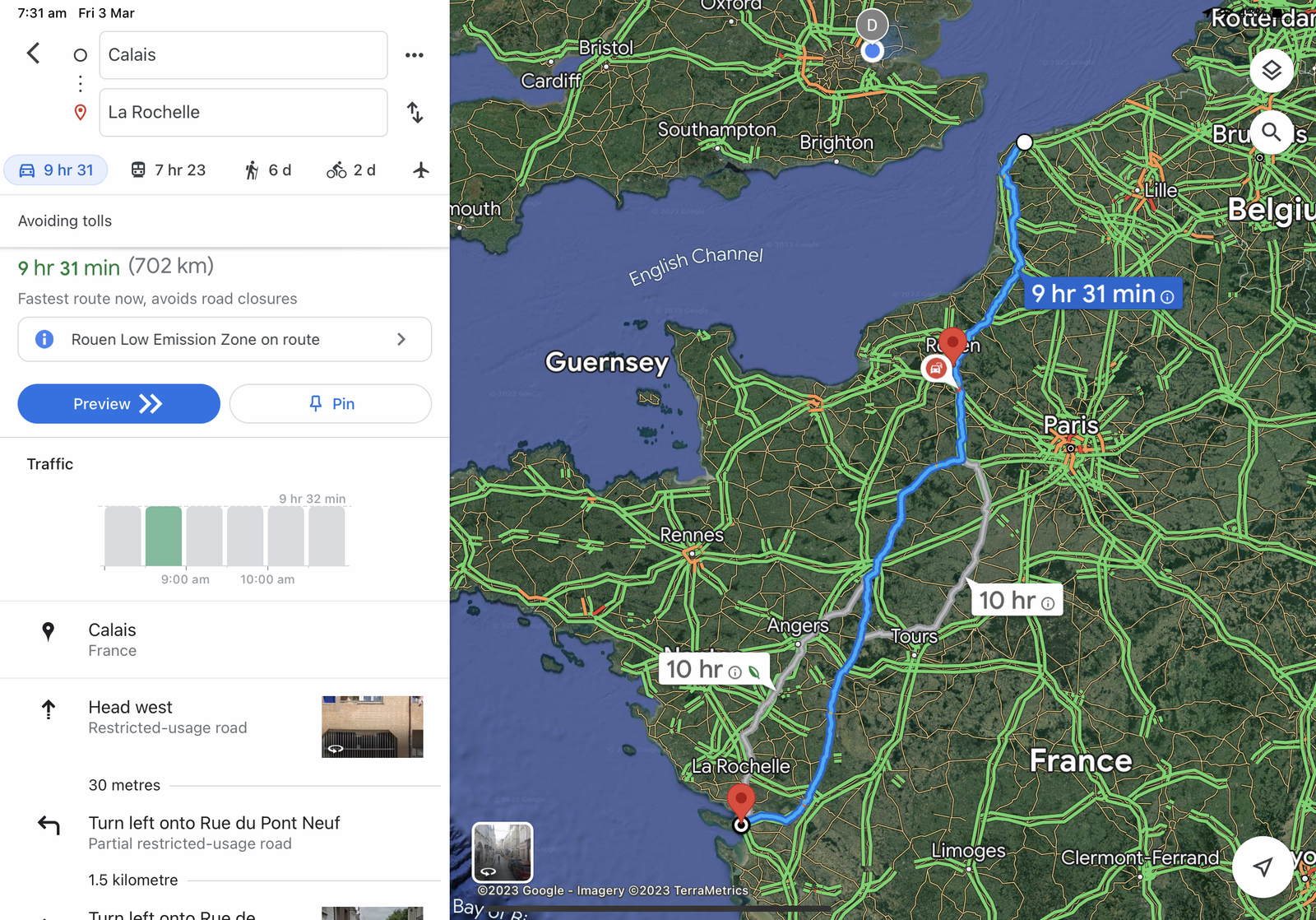The width and height of the screenshot is (1316, 920).
Task: Select the green traffic time bar
Action: (x=164, y=536)
